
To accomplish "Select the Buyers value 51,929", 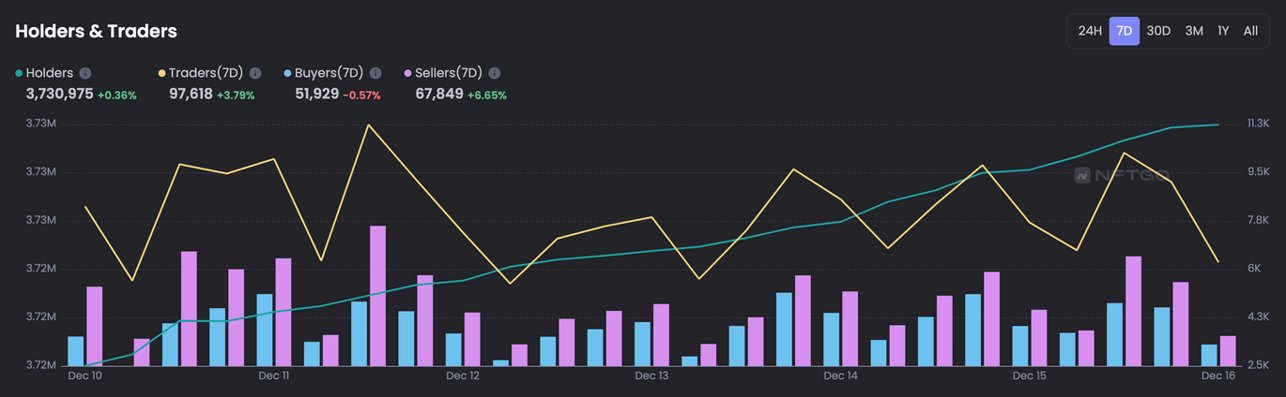I will click(x=316, y=94).
